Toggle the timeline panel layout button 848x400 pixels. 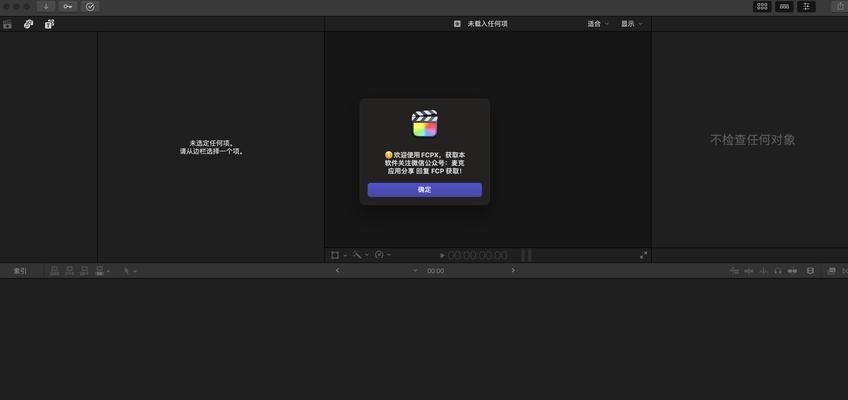pyautogui.click(x=784, y=6)
